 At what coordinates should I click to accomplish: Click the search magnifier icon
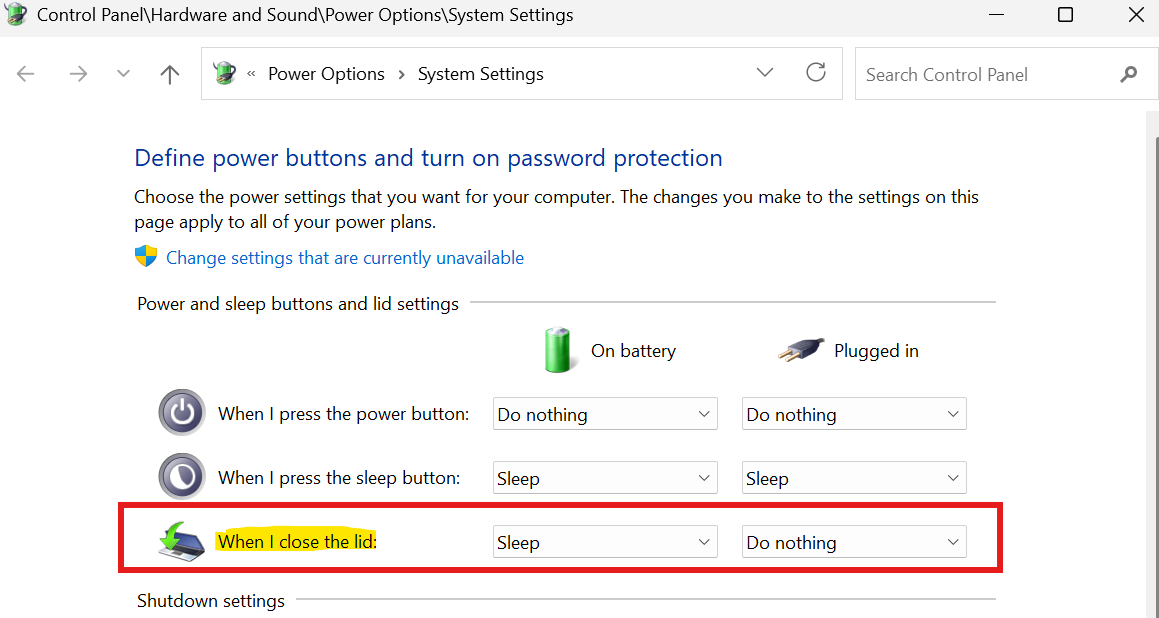pyautogui.click(x=1128, y=74)
